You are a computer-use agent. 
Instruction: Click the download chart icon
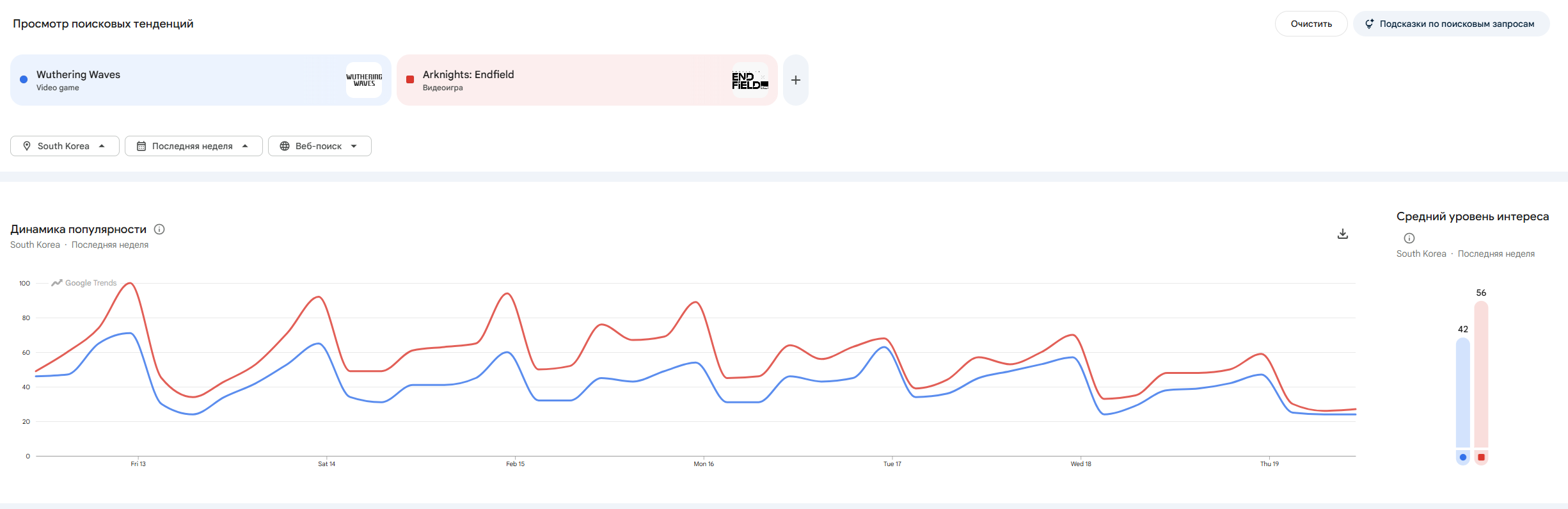(x=1342, y=234)
